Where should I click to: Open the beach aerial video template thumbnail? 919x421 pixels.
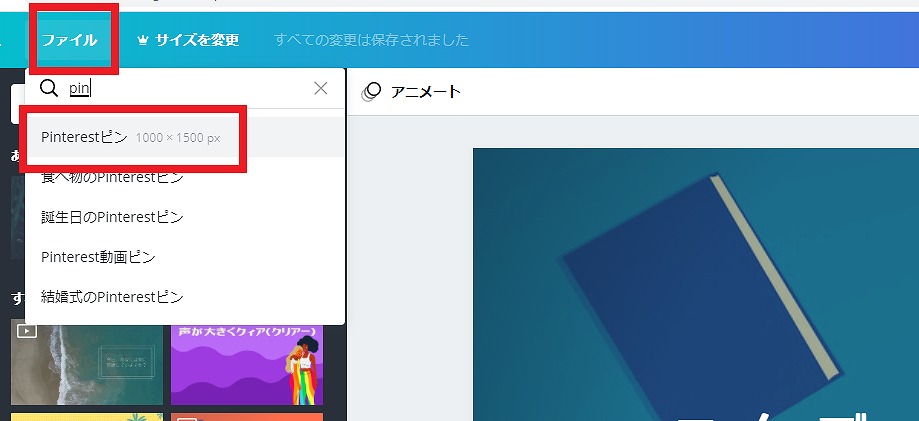click(87, 362)
